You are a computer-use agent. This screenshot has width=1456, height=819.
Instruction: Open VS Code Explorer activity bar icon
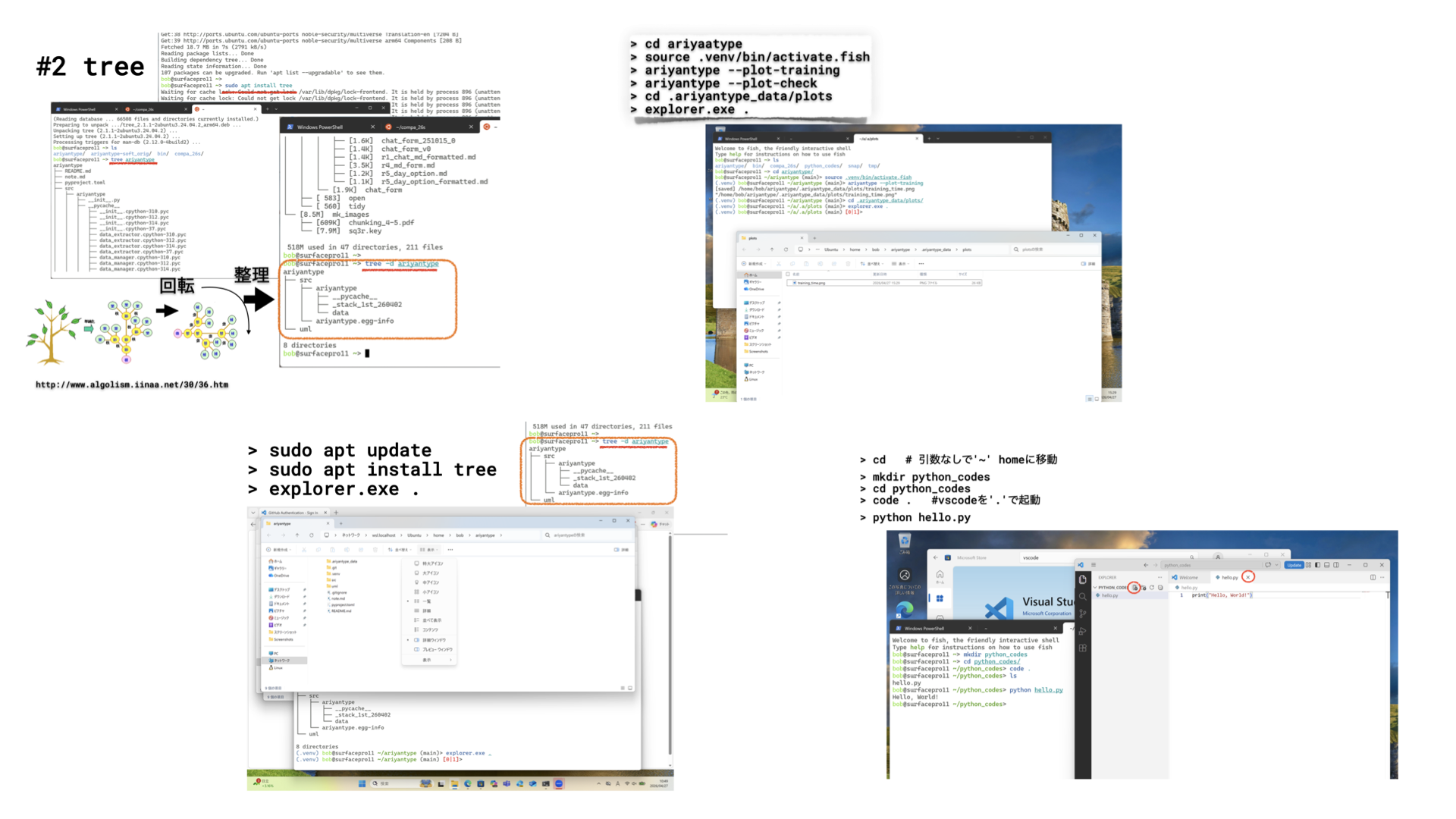tap(1083, 579)
